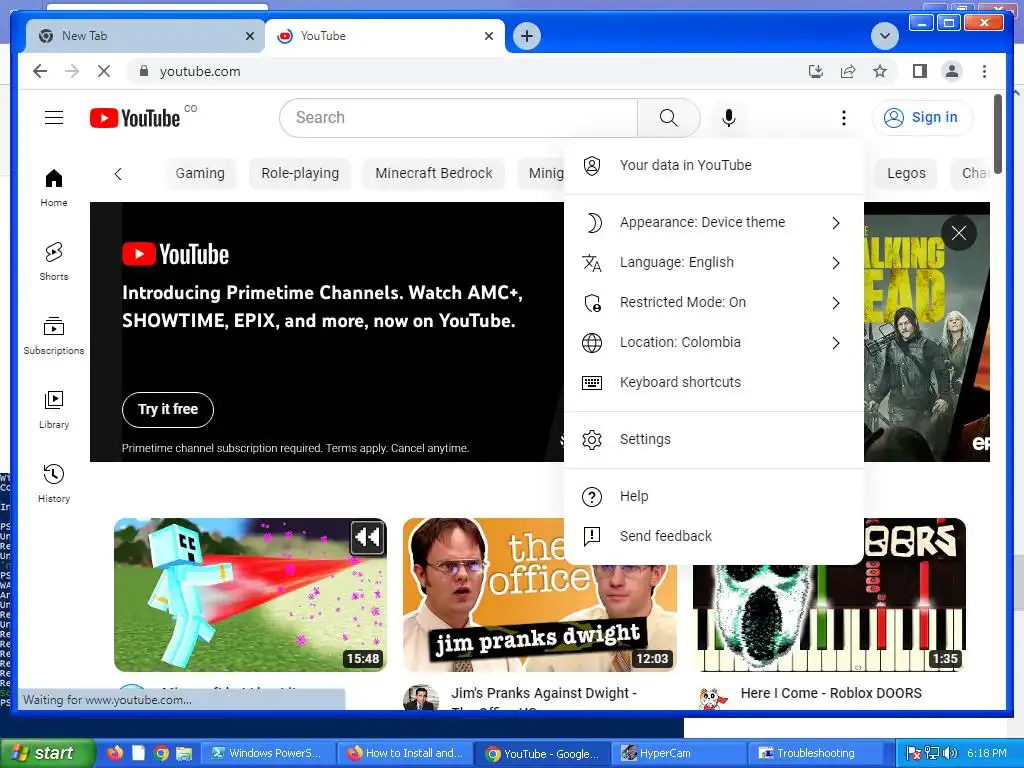Click the search magnifier button
This screenshot has width=1024, height=768.
[x=668, y=118]
